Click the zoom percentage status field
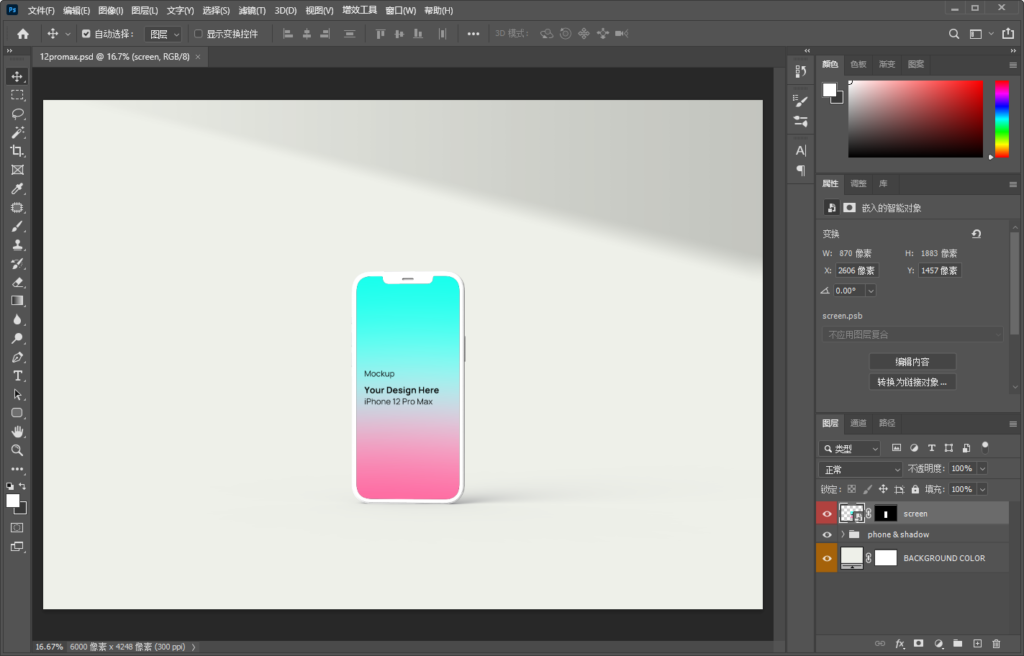Viewport: 1024px width, 656px height. point(49,647)
